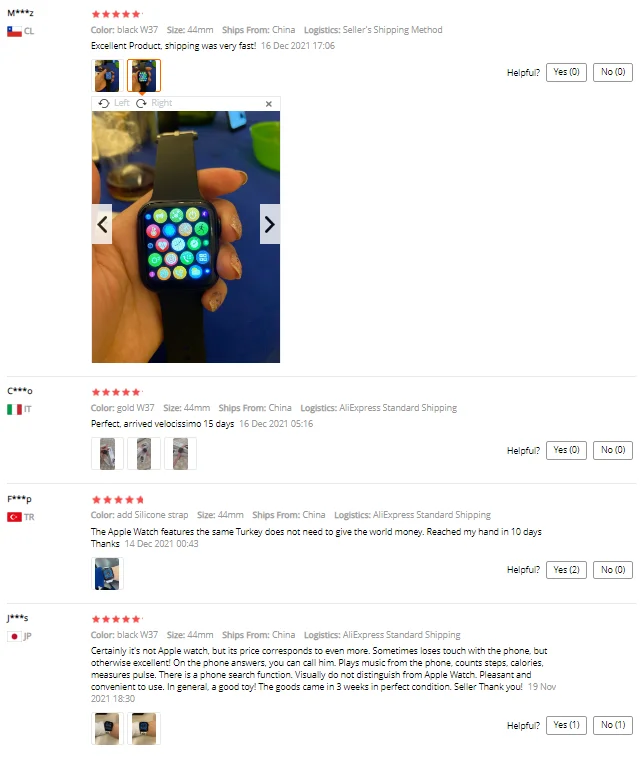Click Yes (1) on J***s's review

tap(566, 725)
